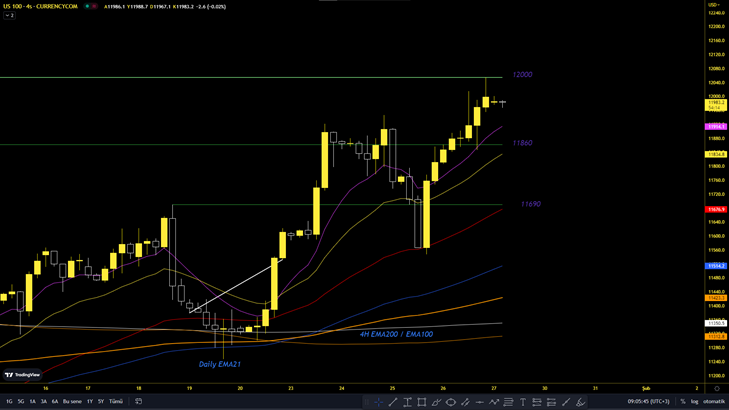This screenshot has width=729, height=410.
Task: Open the timezone clock 09:05:45 (UTC+3)
Action: pyautogui.click(x=649, y=401)
